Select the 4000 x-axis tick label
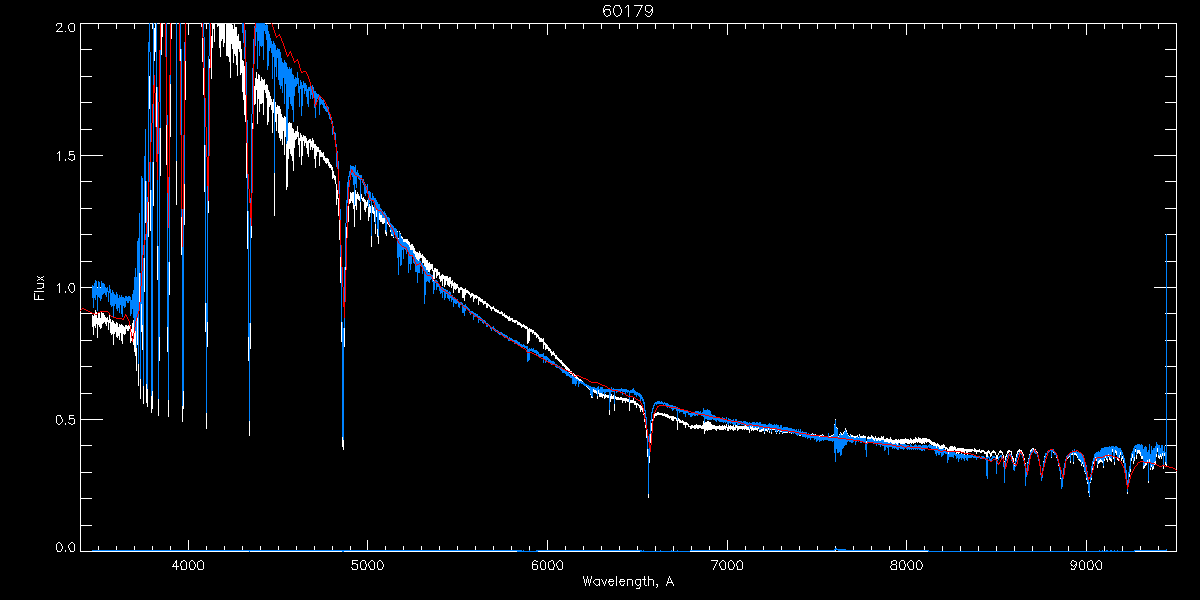 [x=188, y=566]
